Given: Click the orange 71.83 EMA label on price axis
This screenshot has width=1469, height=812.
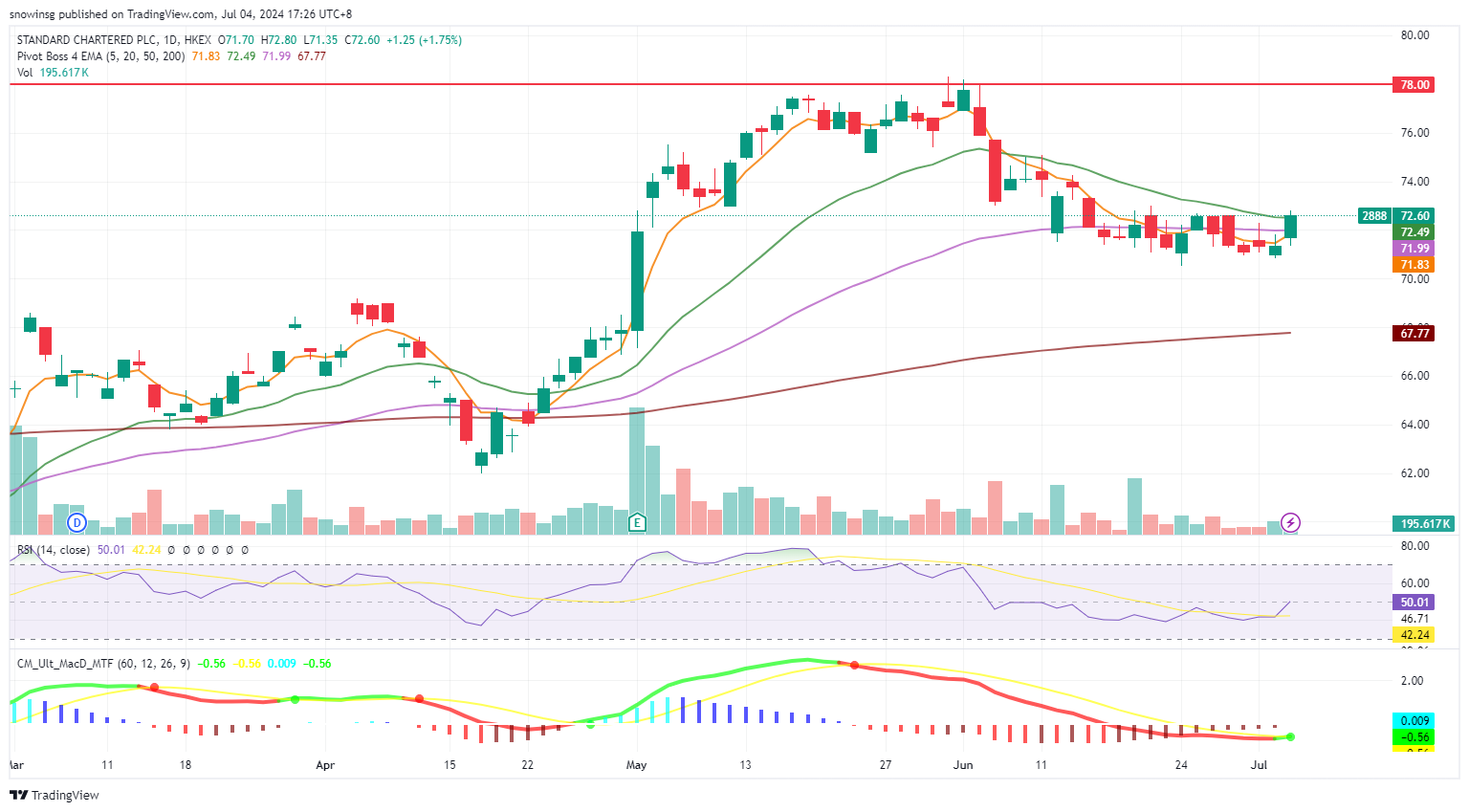Looking at the screenshot, I should click(1414, 265).
